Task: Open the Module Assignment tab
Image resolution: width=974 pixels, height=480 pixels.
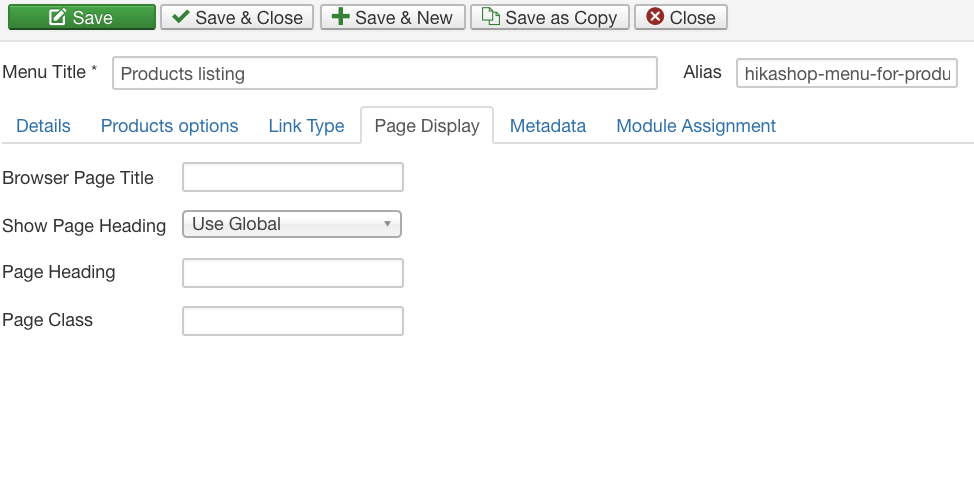Action: pos(695,126)
